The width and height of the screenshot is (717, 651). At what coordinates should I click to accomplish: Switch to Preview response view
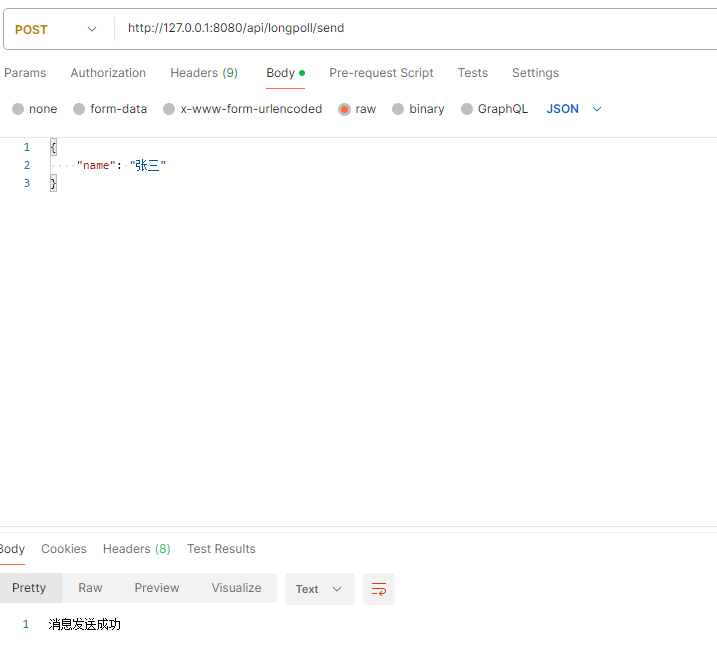(157, 588)
